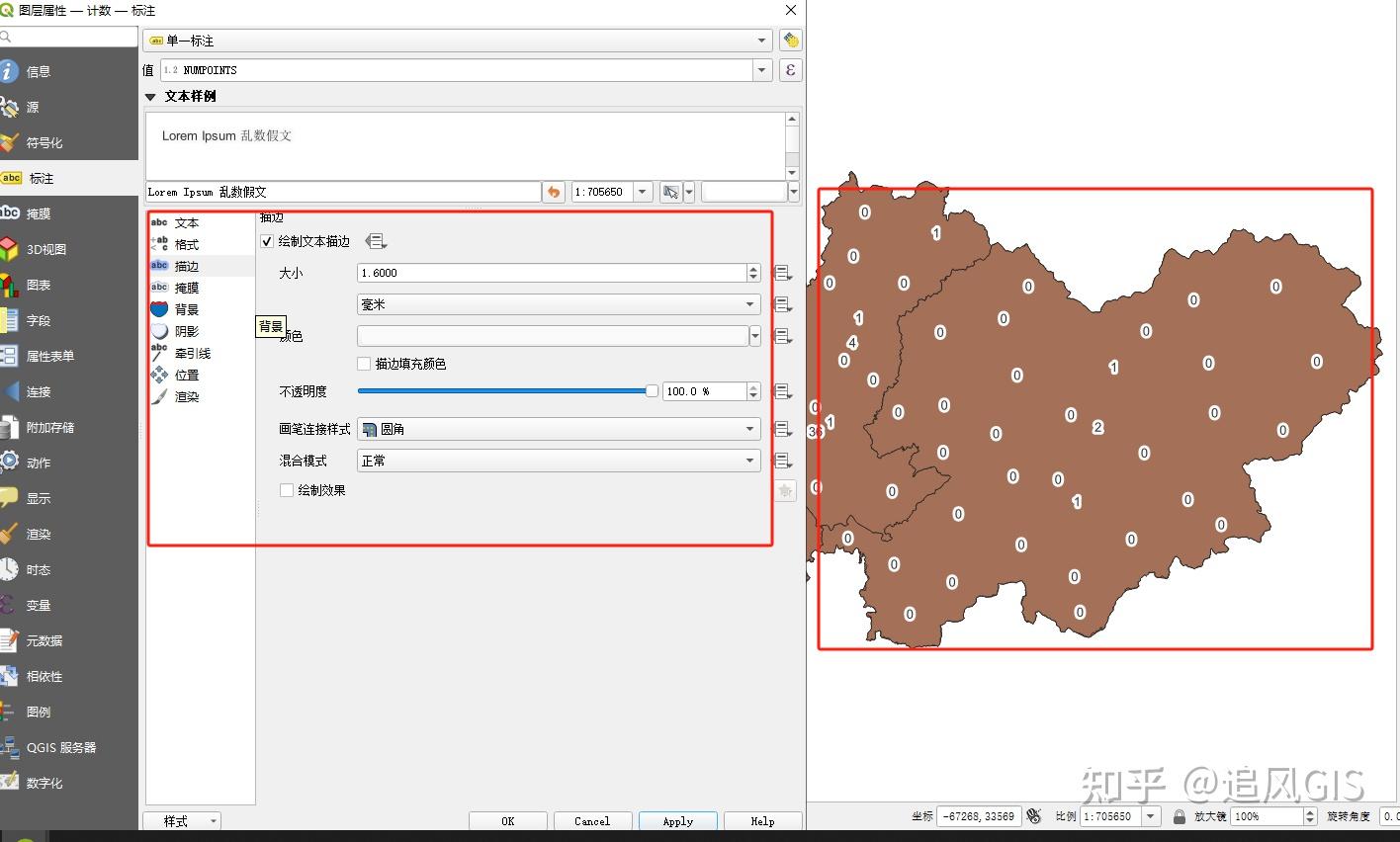Click the reset sample text arrow button
Viewport: 1400px width, 842px height.
[x=555, y=192]
